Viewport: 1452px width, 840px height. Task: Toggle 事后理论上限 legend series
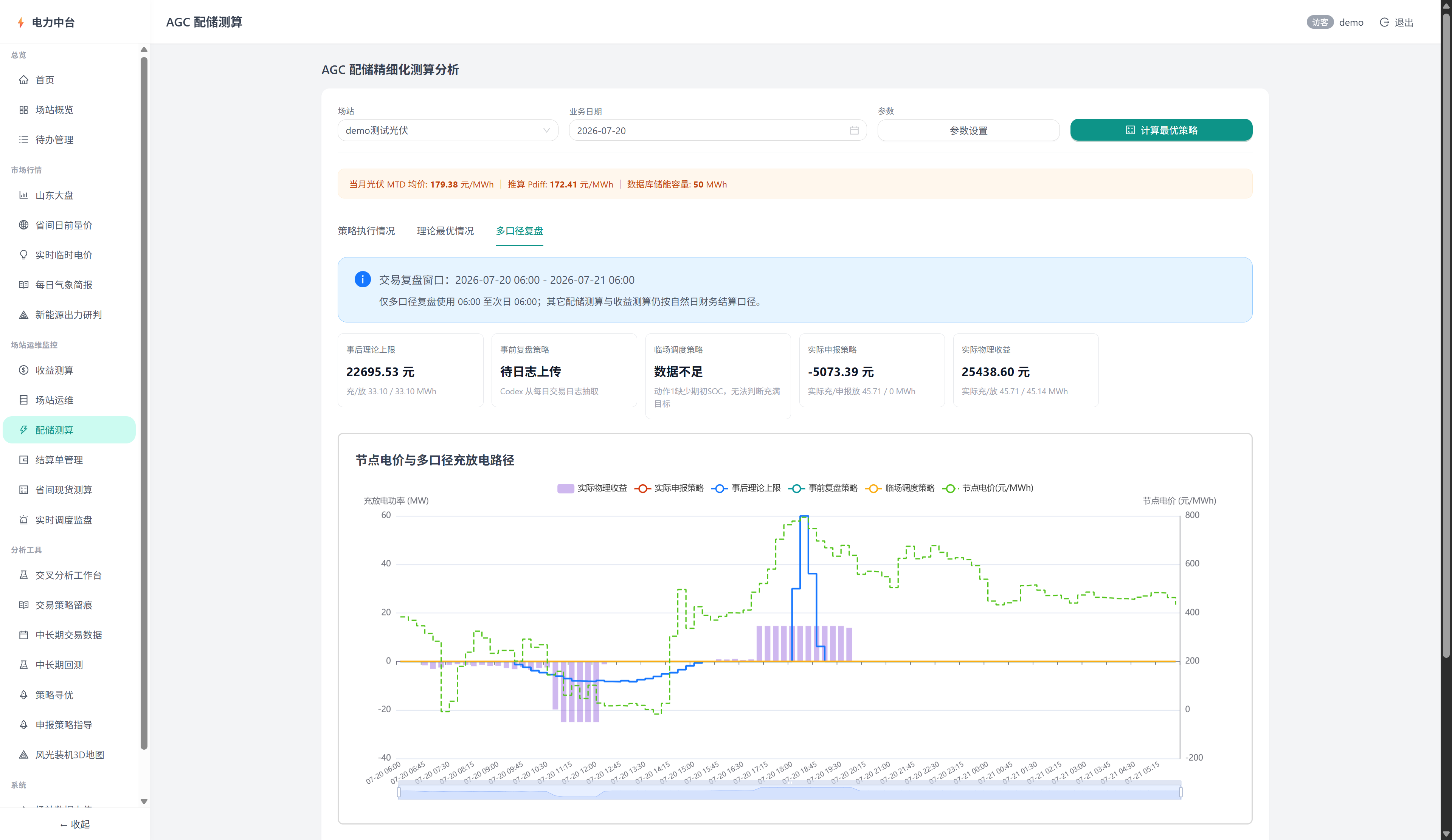click(746, 488)
